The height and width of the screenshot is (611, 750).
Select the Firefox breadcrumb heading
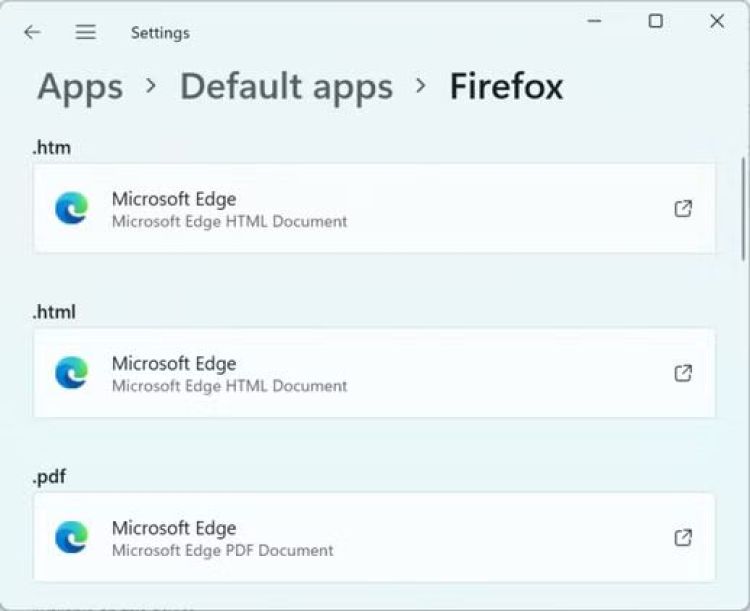(506, 87)
